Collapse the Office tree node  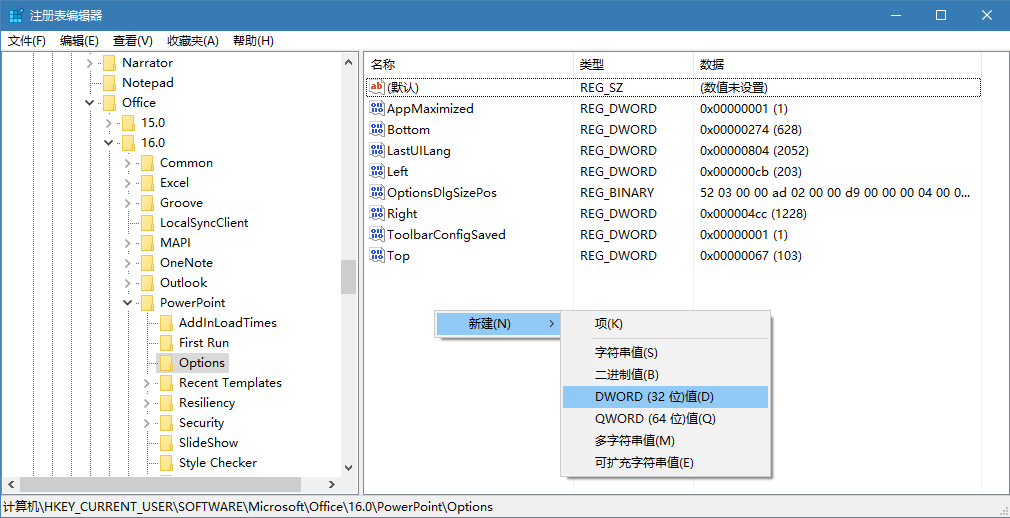[90, 102]
